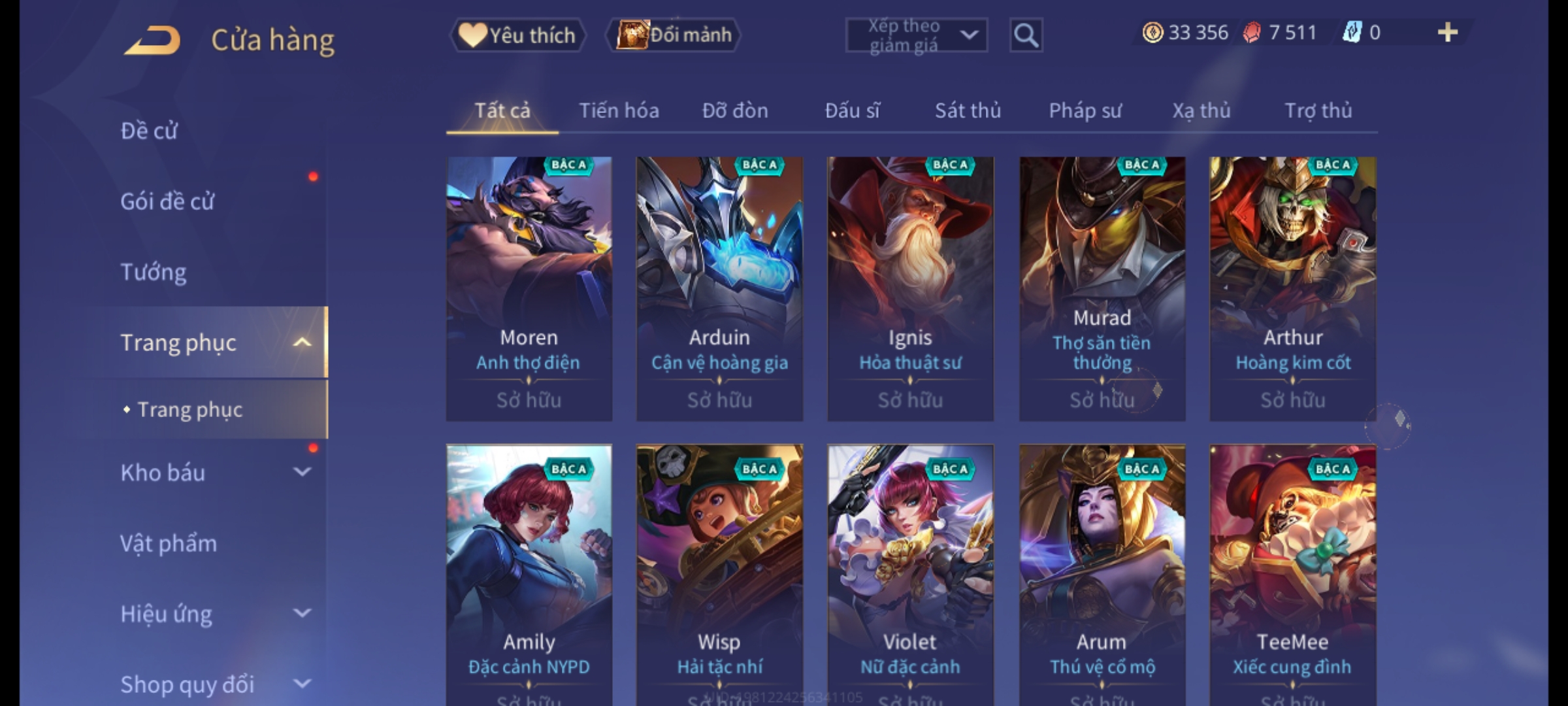Screen dimensions: 1568x706
Task: Select the Violet Nữ đặc cảnh skin card
Action: point(910,575)
